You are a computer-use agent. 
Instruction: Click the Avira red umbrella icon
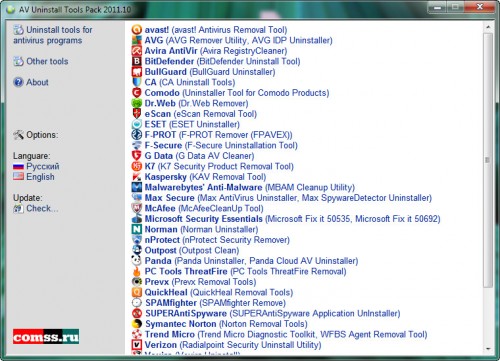point(137,51)
